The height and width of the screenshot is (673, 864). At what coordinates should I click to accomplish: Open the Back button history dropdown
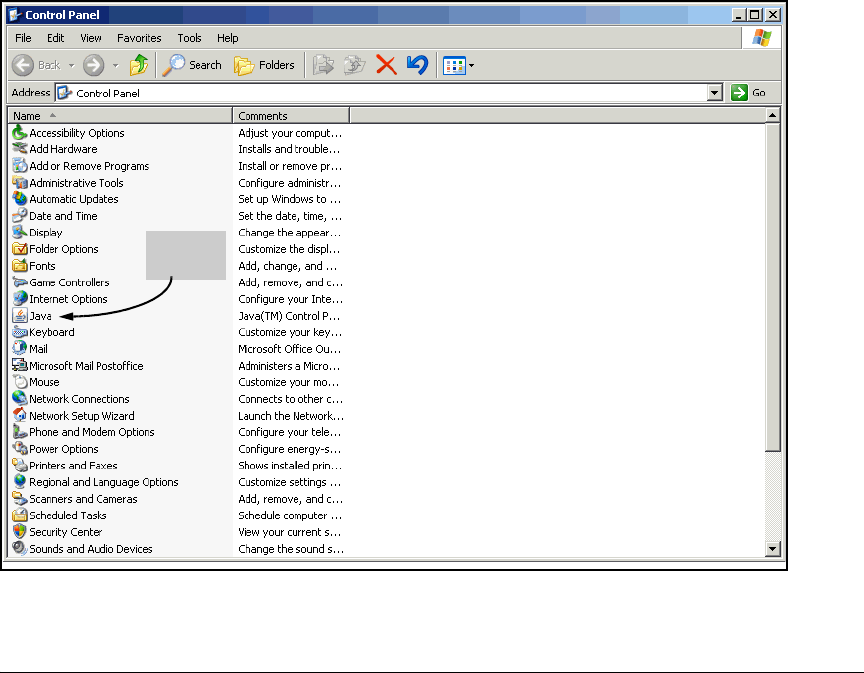[70, 66]
